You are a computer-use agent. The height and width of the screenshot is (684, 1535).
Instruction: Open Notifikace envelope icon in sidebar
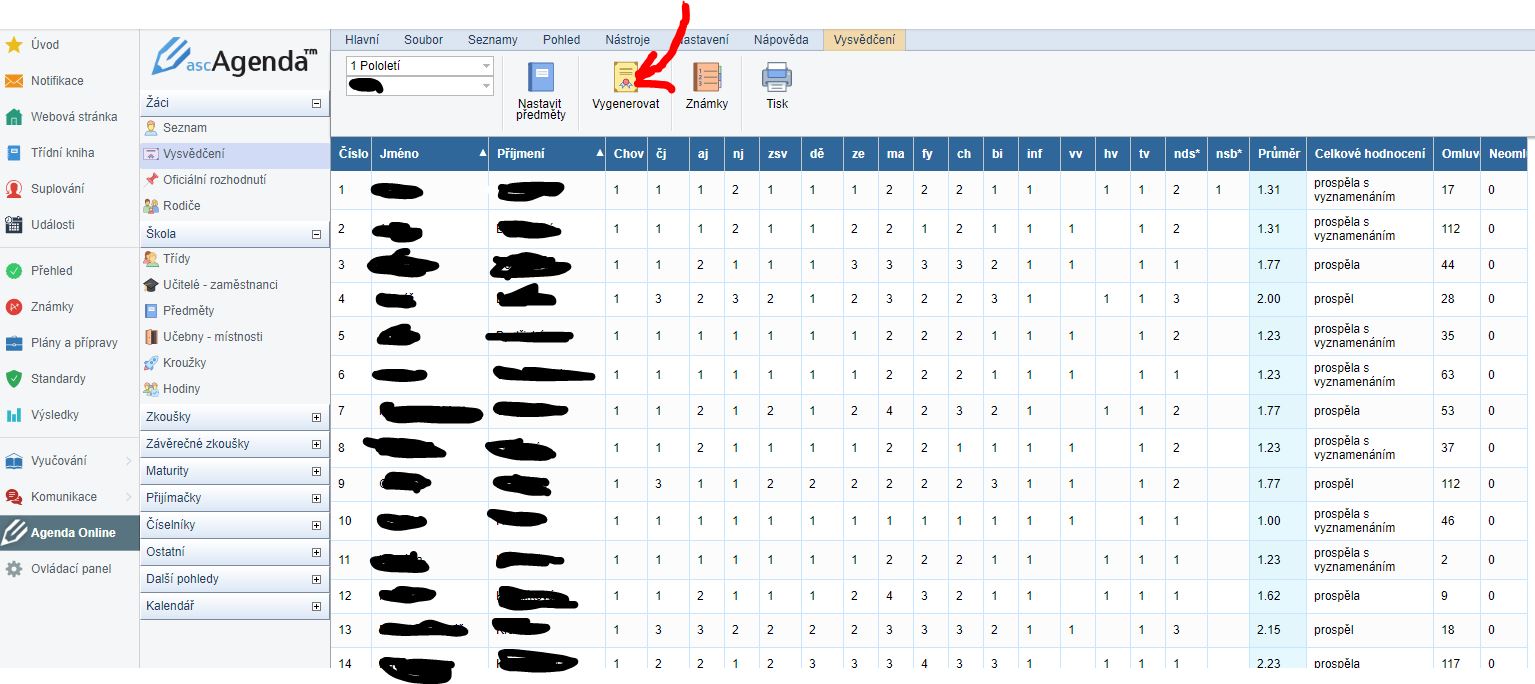(x=14, y=81)
